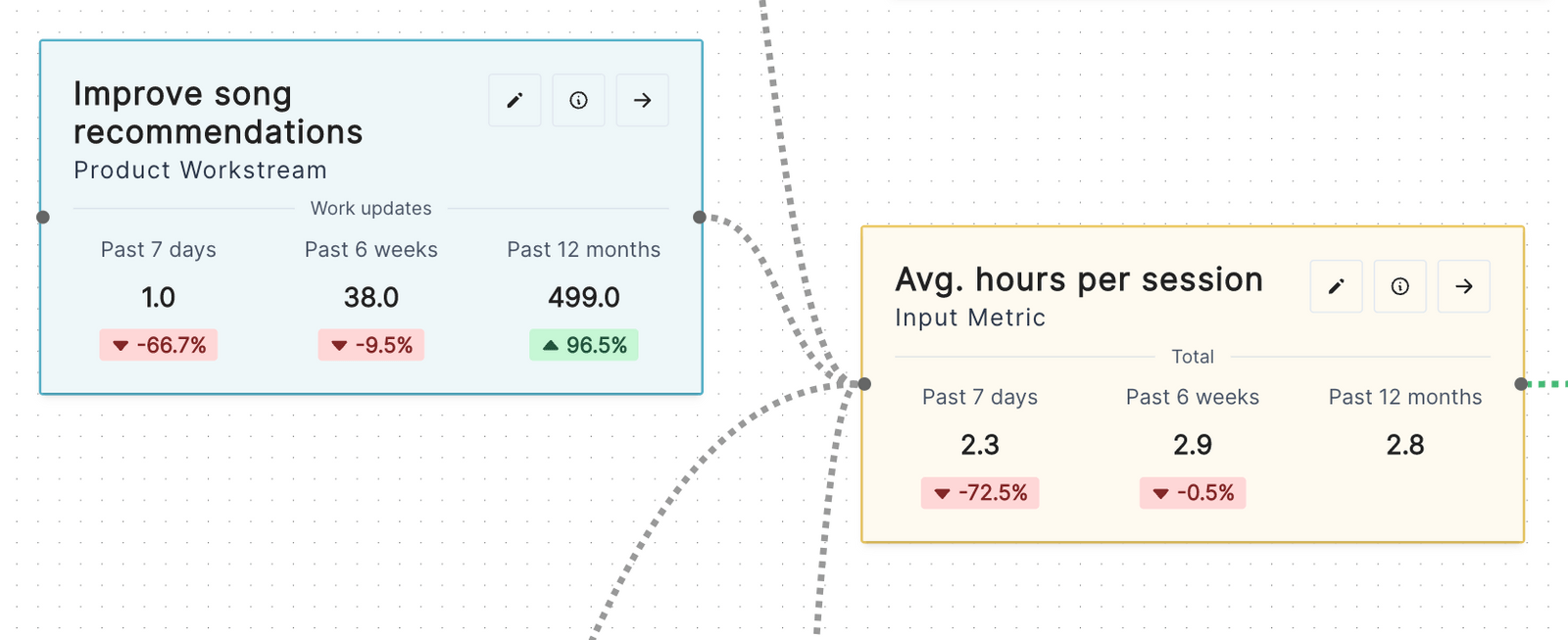
Task: Click the arrow navigation icon on Avg. hours per session
Action: [x=1463, y=286]
